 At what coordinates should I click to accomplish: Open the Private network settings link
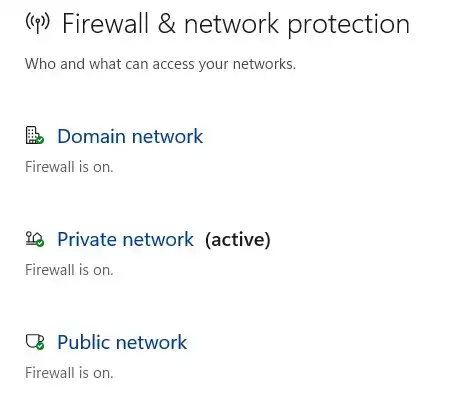point(125,239)
